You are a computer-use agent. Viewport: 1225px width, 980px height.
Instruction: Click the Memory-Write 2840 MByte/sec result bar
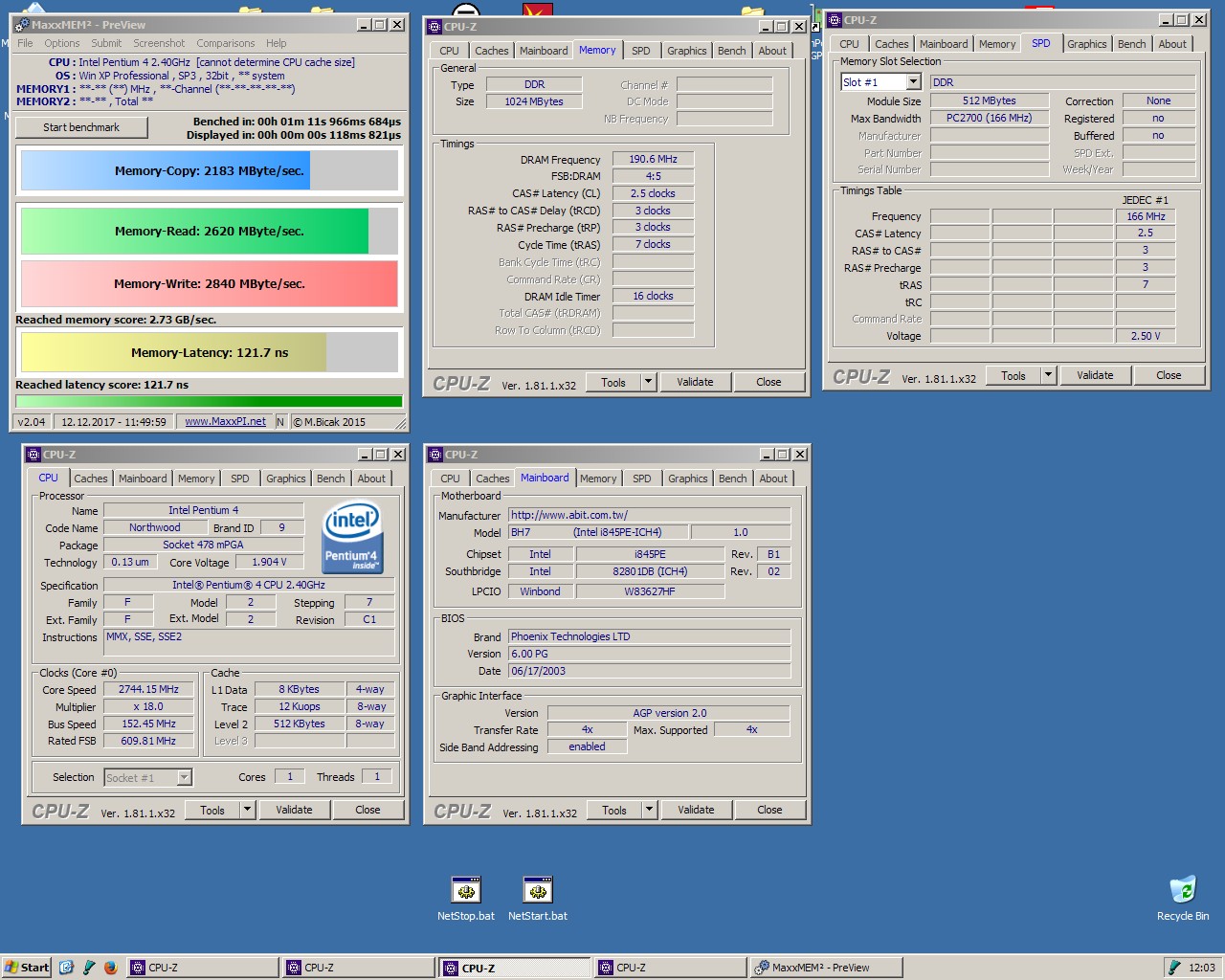point(210,283)
